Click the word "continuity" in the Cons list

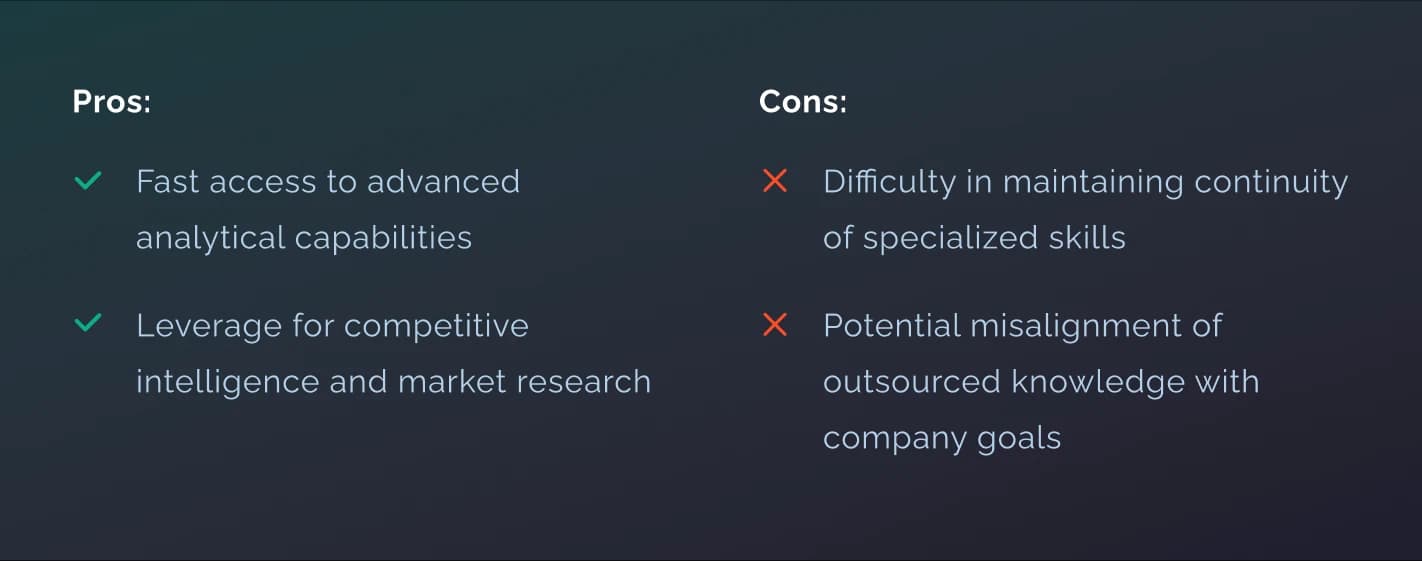click(x=1271, y=182)
